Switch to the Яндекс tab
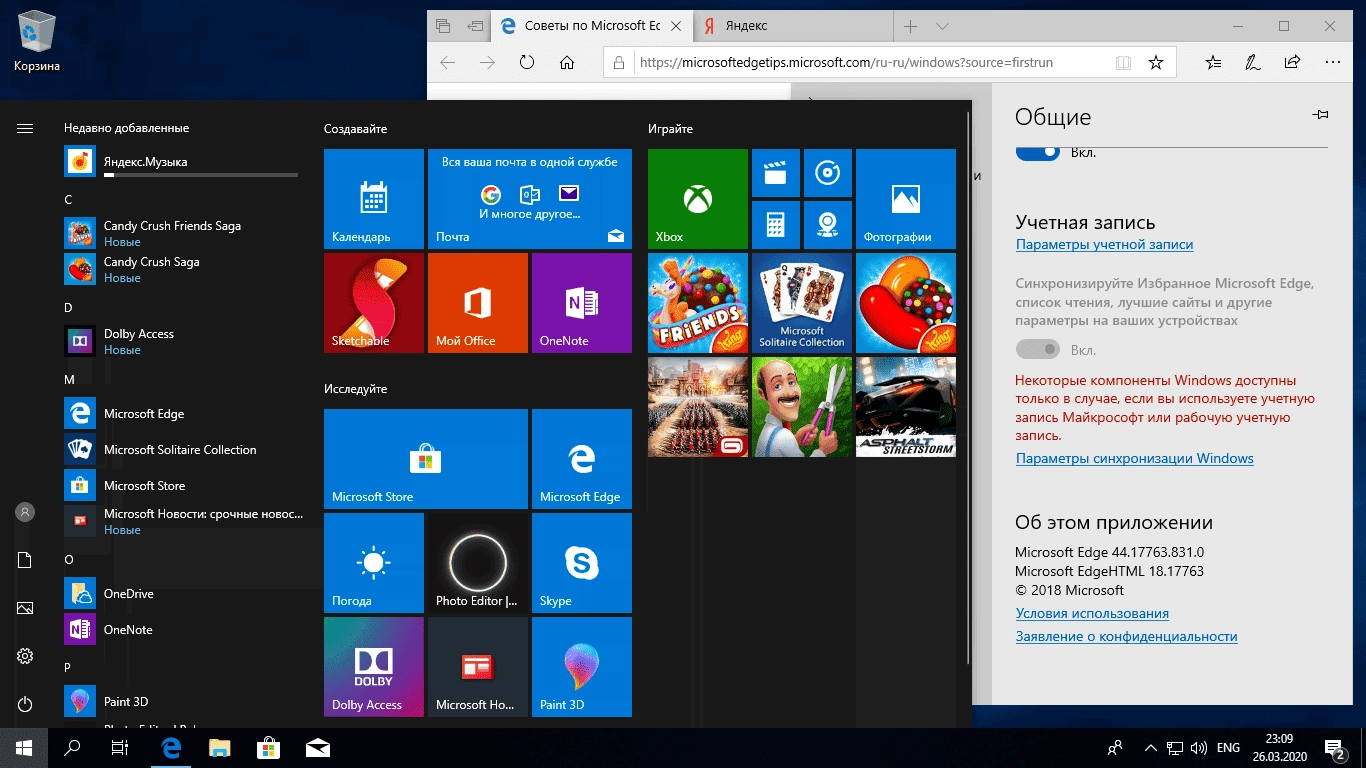This screenshot has height=768, width=1366. 793,26
